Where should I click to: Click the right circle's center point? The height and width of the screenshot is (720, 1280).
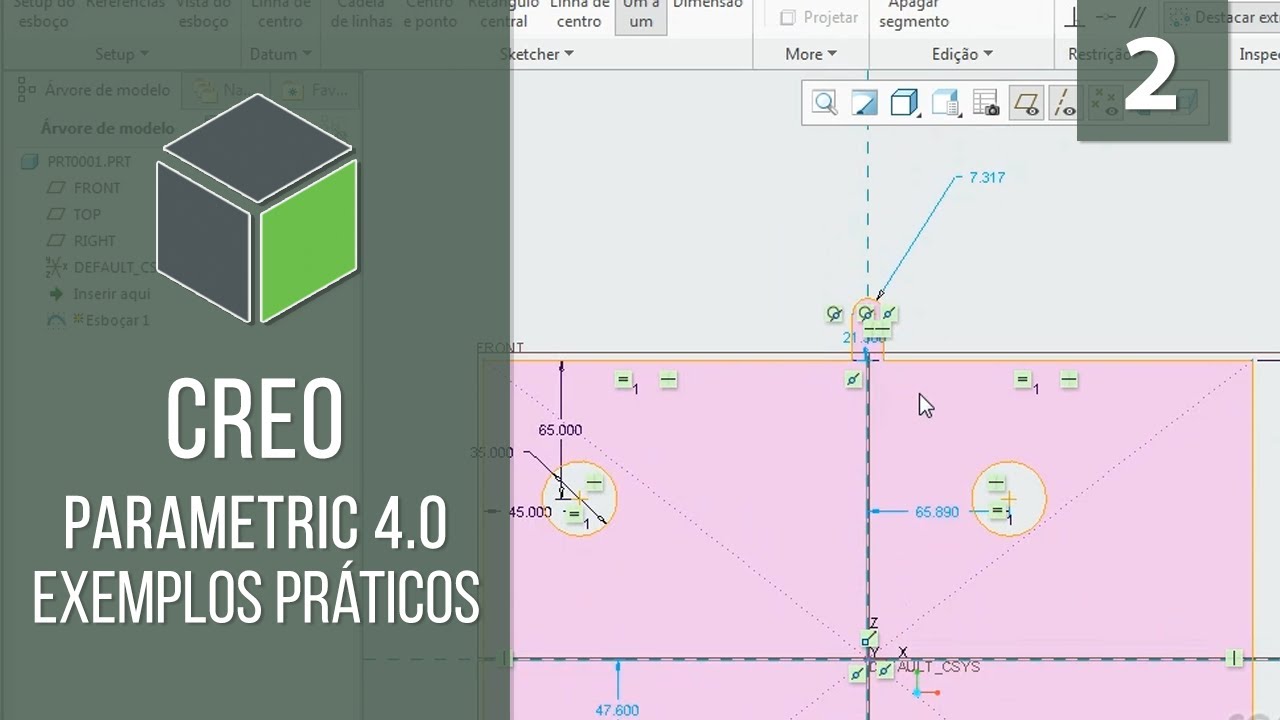tap(1009, 498)
